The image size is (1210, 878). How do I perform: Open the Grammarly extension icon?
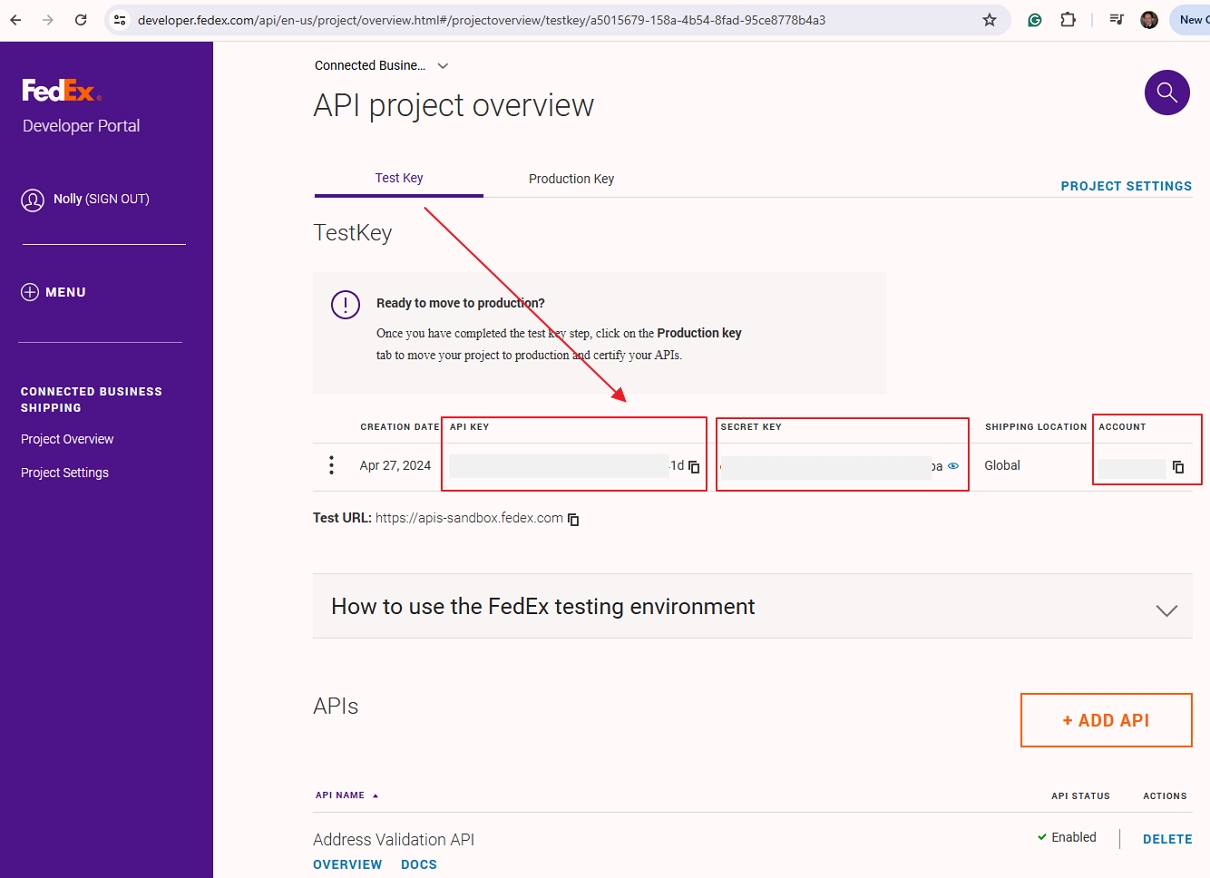coord(1035,20)
